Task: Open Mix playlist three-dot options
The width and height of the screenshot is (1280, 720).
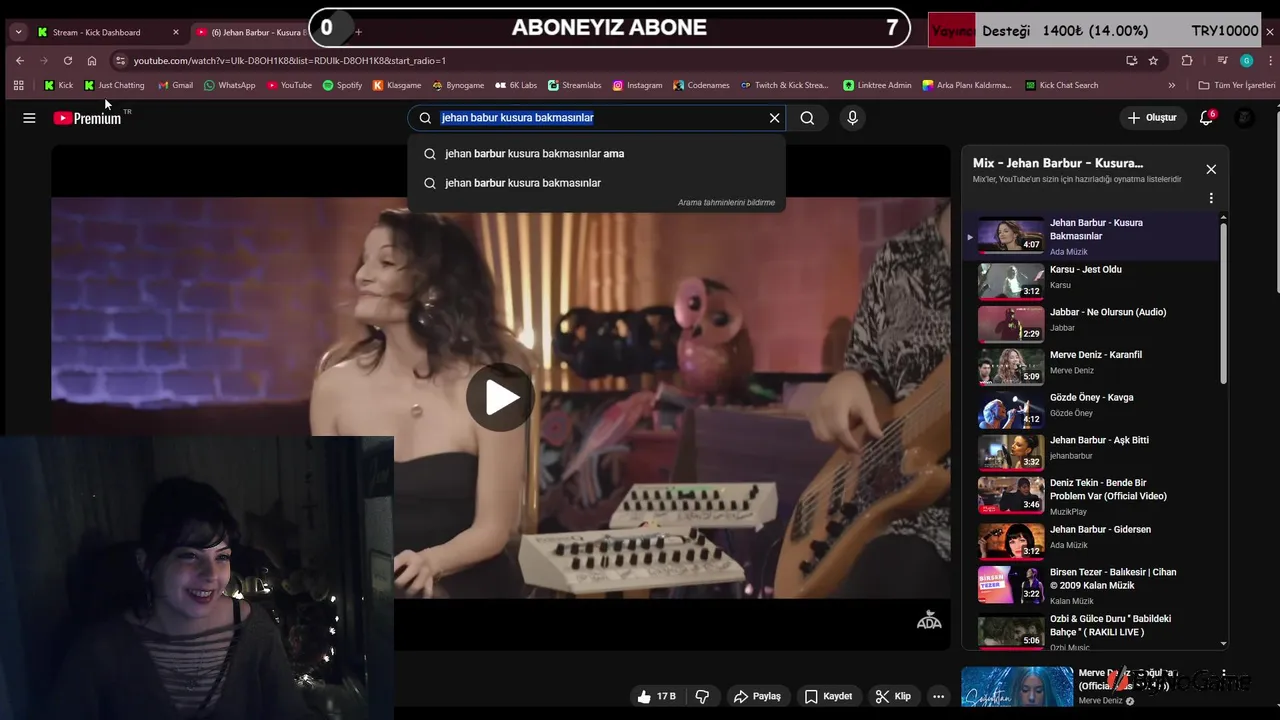Action: pyautogui.click(x=1211, y=198)
